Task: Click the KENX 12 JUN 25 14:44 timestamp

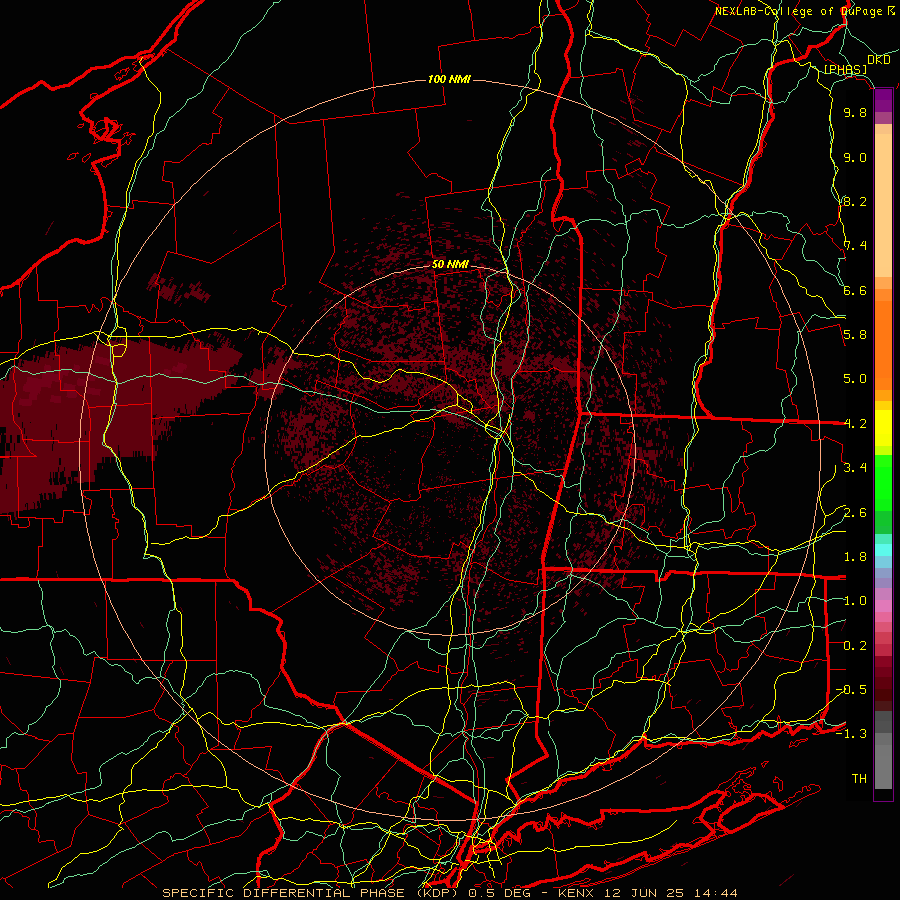Action: [x=647, y=893]
